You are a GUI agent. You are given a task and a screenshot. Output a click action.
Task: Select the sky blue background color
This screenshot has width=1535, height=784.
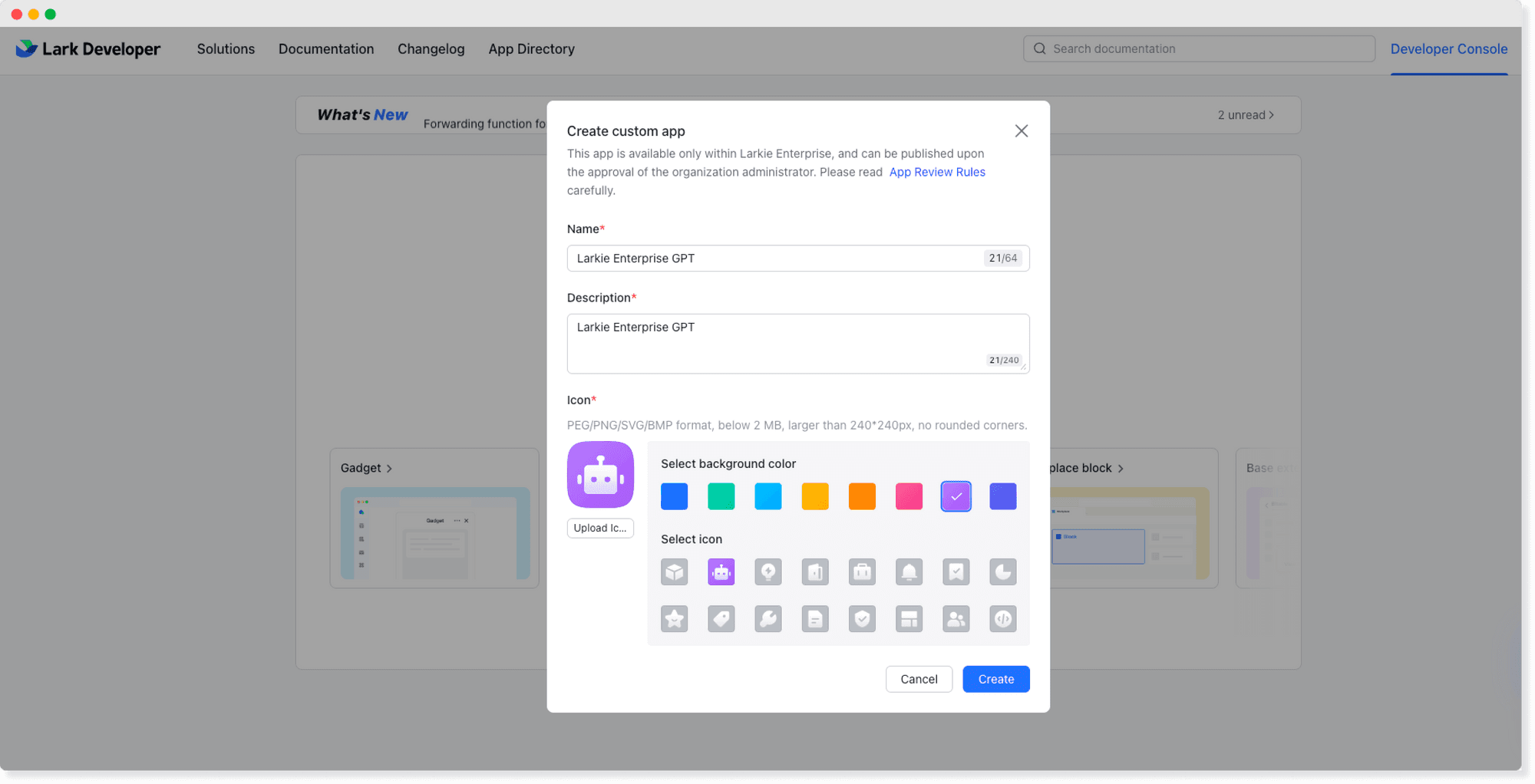[x=767, y=496]
